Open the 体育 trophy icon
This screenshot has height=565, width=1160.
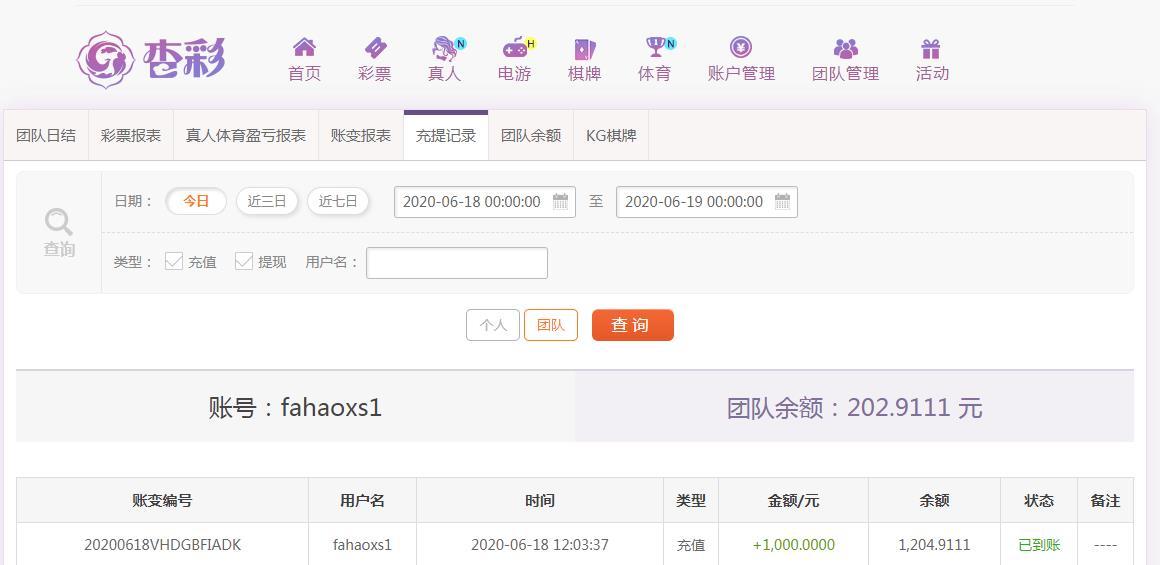click(x=655, y=47)
